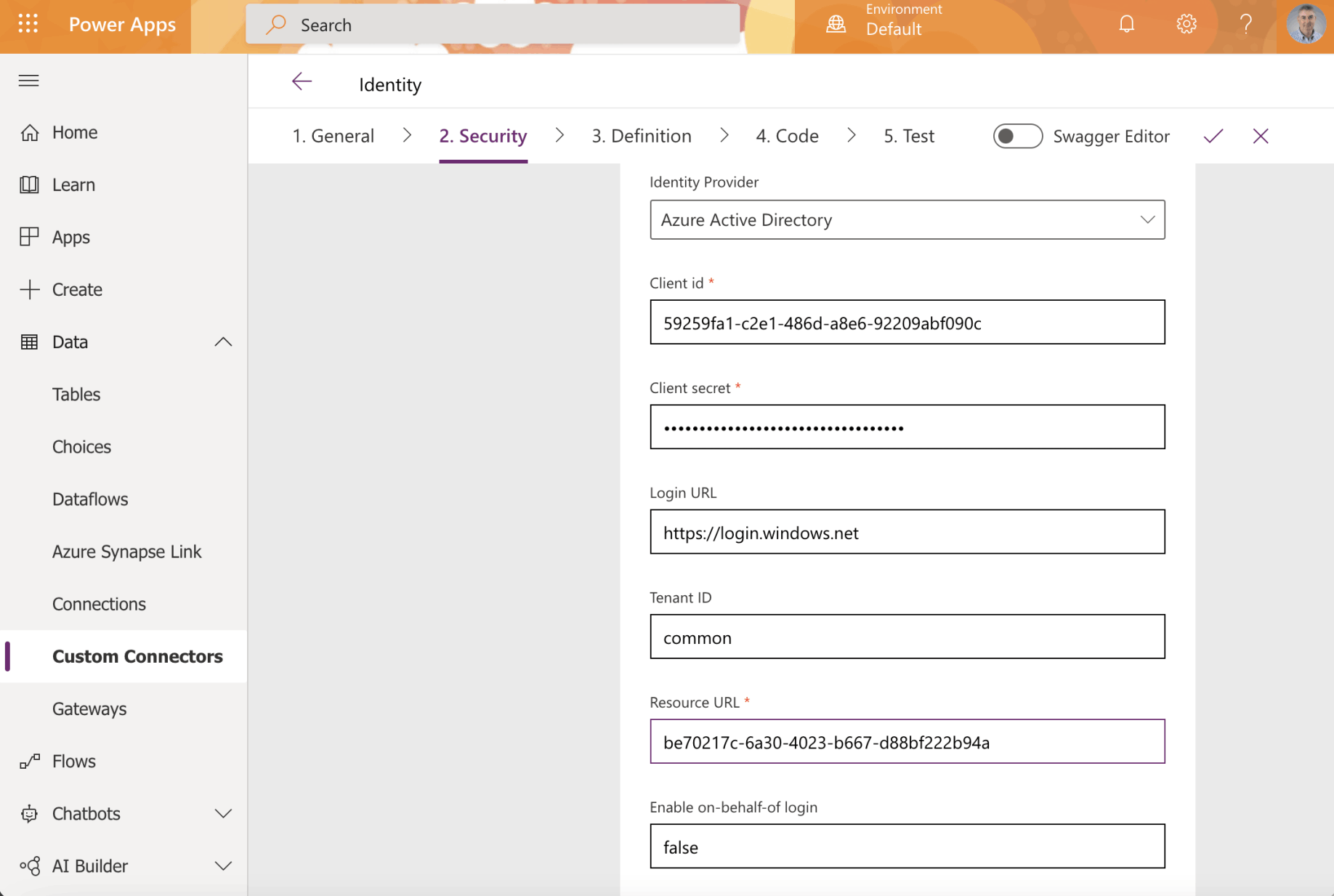Navigate to Tables in the sidebar
The height and width of the screenshot is (896, 1334).
pos(76,395)
